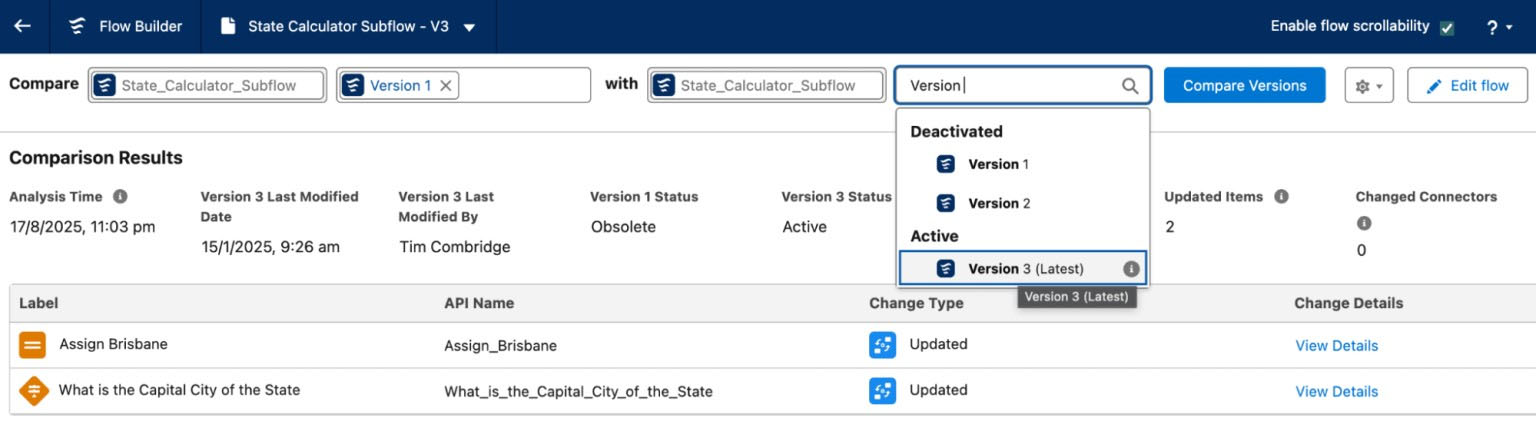The image size is (1536, 428).
Task: Click the Compare Versions button
Action: coord(1244,86)
